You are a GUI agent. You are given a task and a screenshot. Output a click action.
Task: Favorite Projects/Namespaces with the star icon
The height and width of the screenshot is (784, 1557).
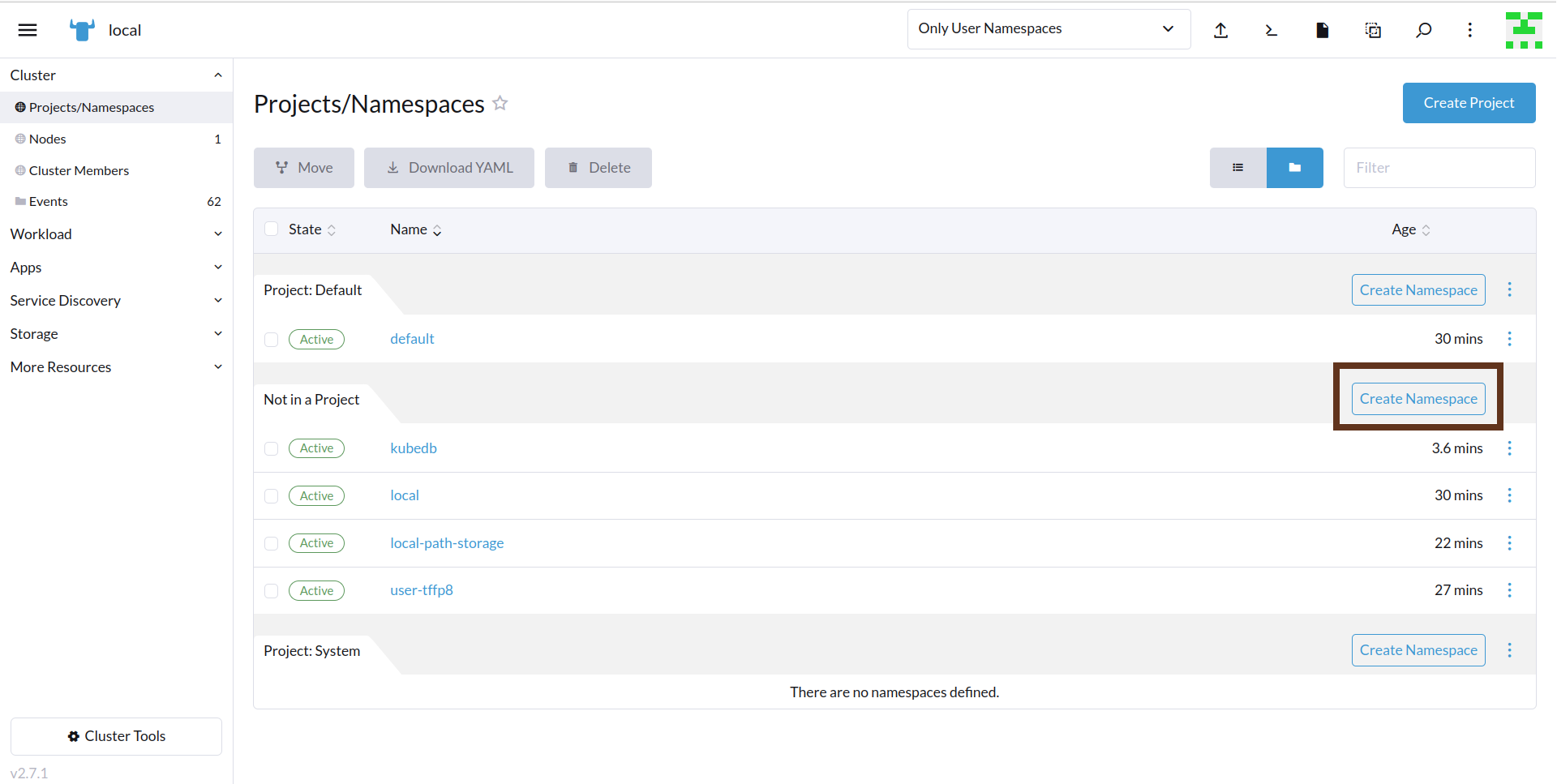click(500, 103)
